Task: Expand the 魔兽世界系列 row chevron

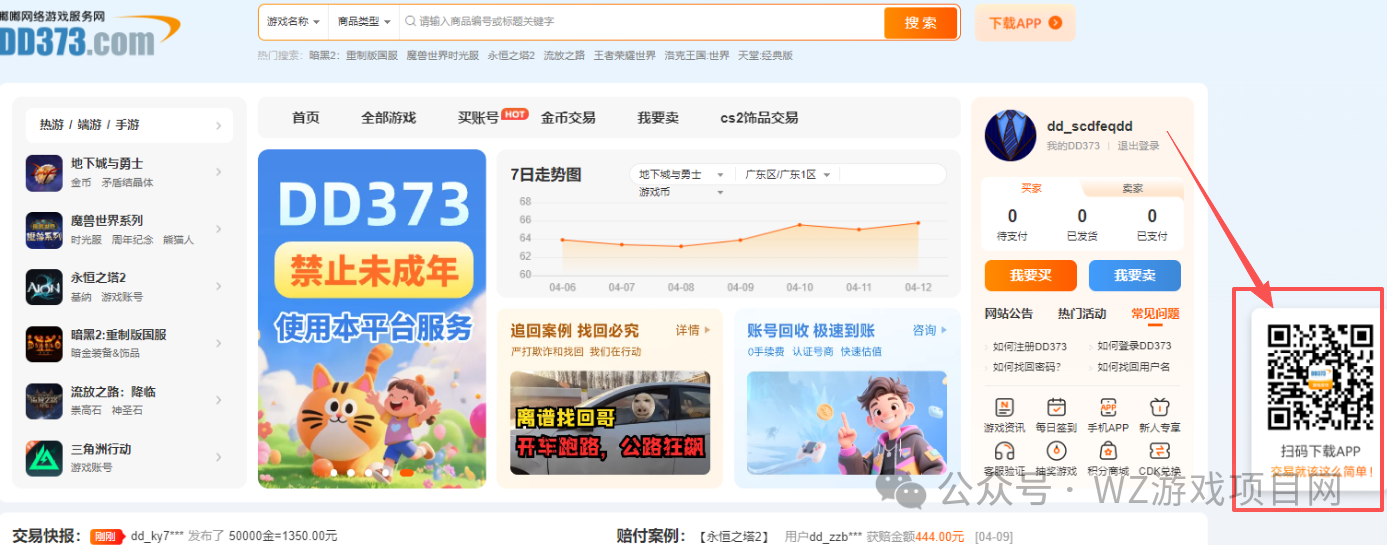Action: (218, 229)
